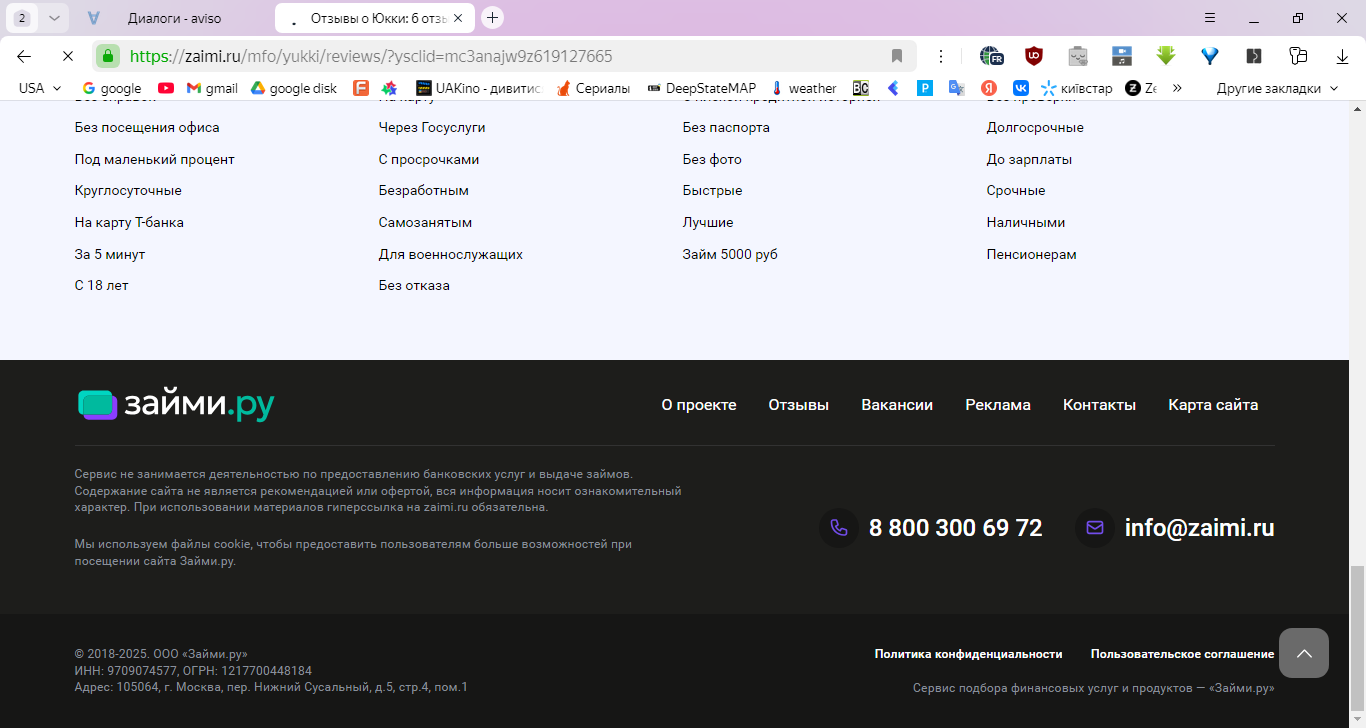Show hidden bookmarks with double chevron
Viewport: 1366px width, 728px height.
[x=1177, y=88]
